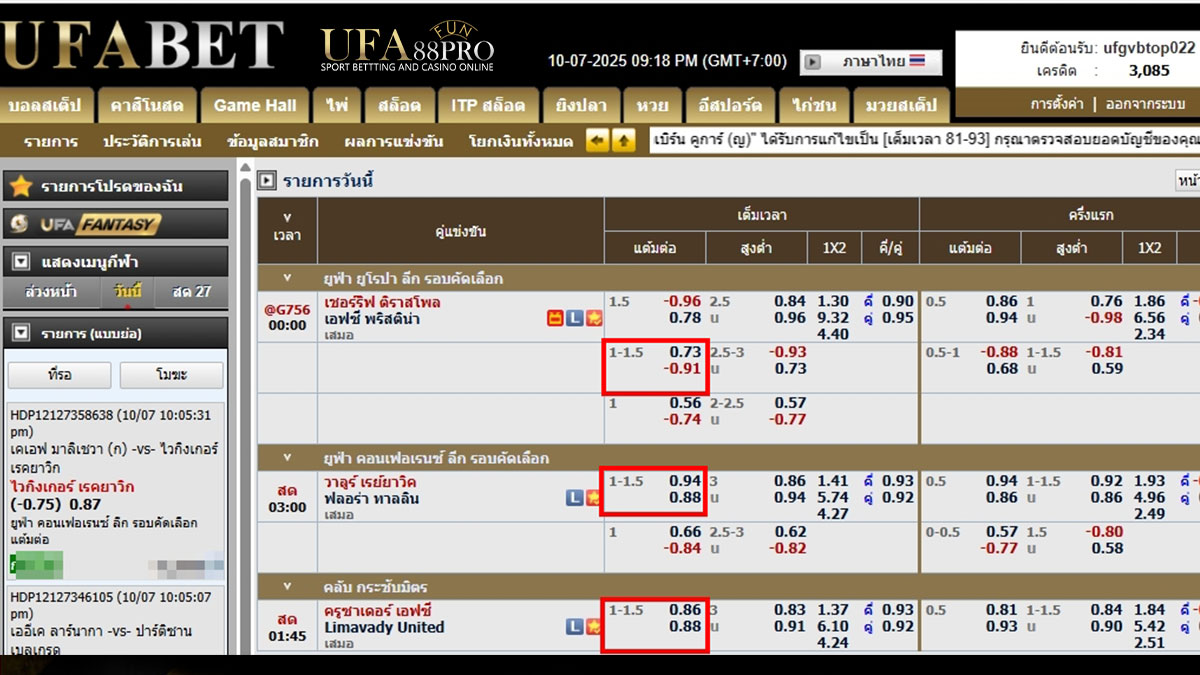Click the ที่รอ button
1200x675 pixels.
pos(60,375)
